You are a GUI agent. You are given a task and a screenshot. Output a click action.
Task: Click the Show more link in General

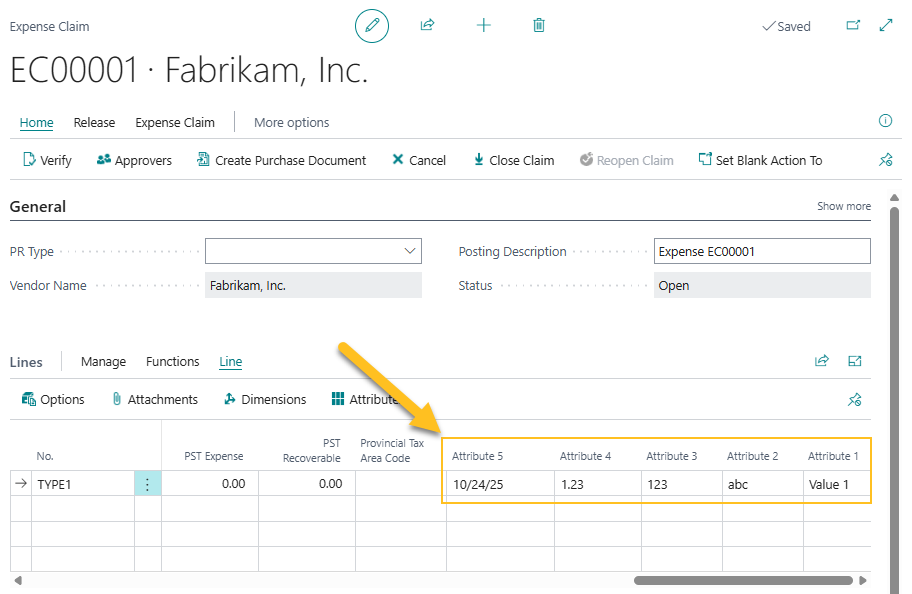843,205
